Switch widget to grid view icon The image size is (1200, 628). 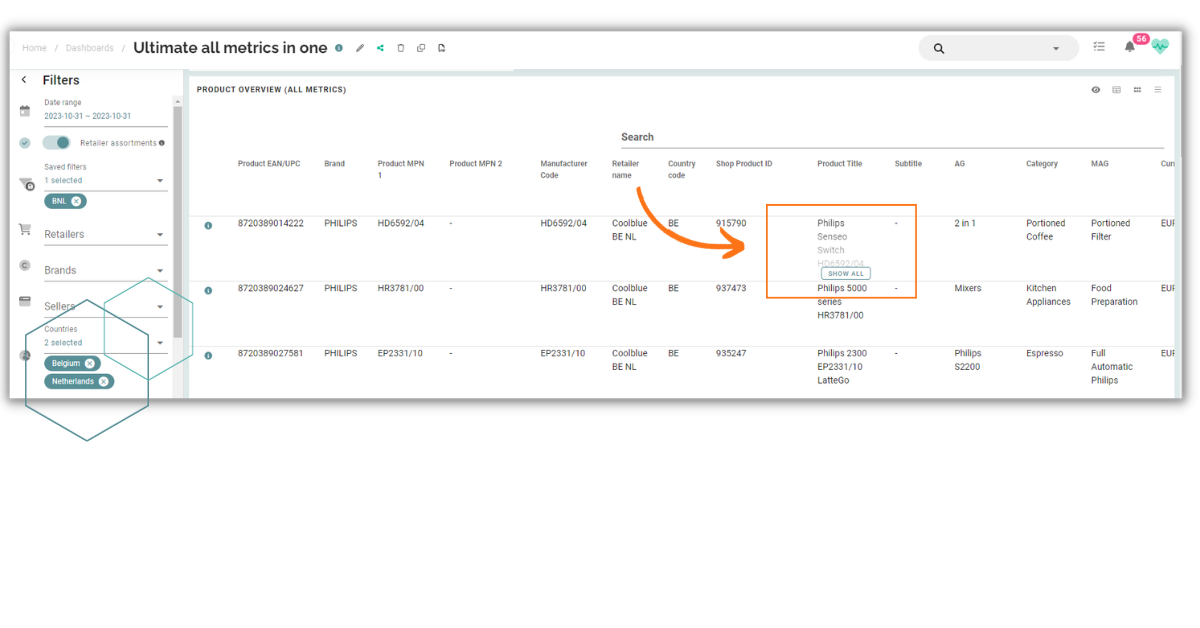click(1137, 90)
